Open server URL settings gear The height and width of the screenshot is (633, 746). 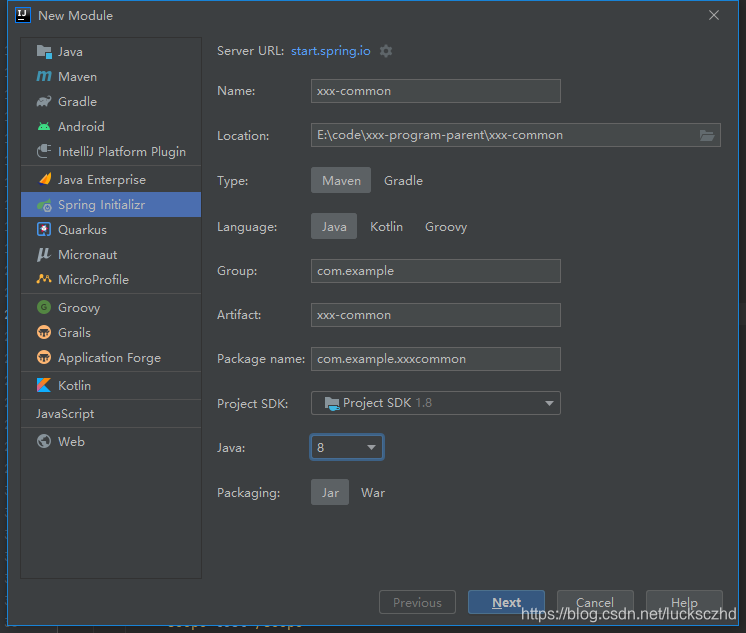point(386,51)
